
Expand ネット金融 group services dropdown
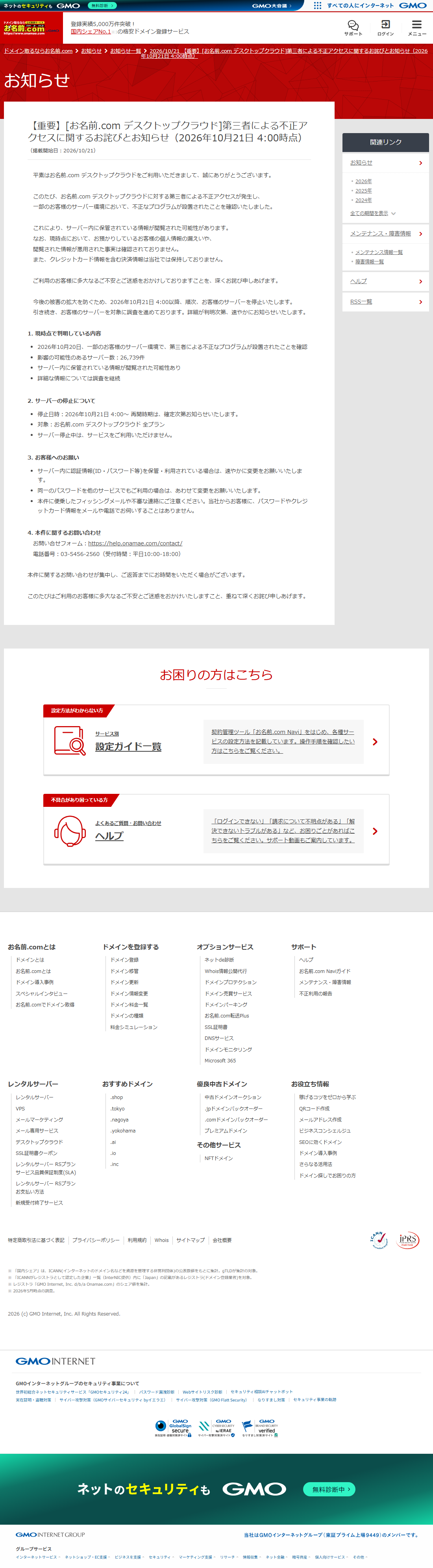(x=276, y=1557)
